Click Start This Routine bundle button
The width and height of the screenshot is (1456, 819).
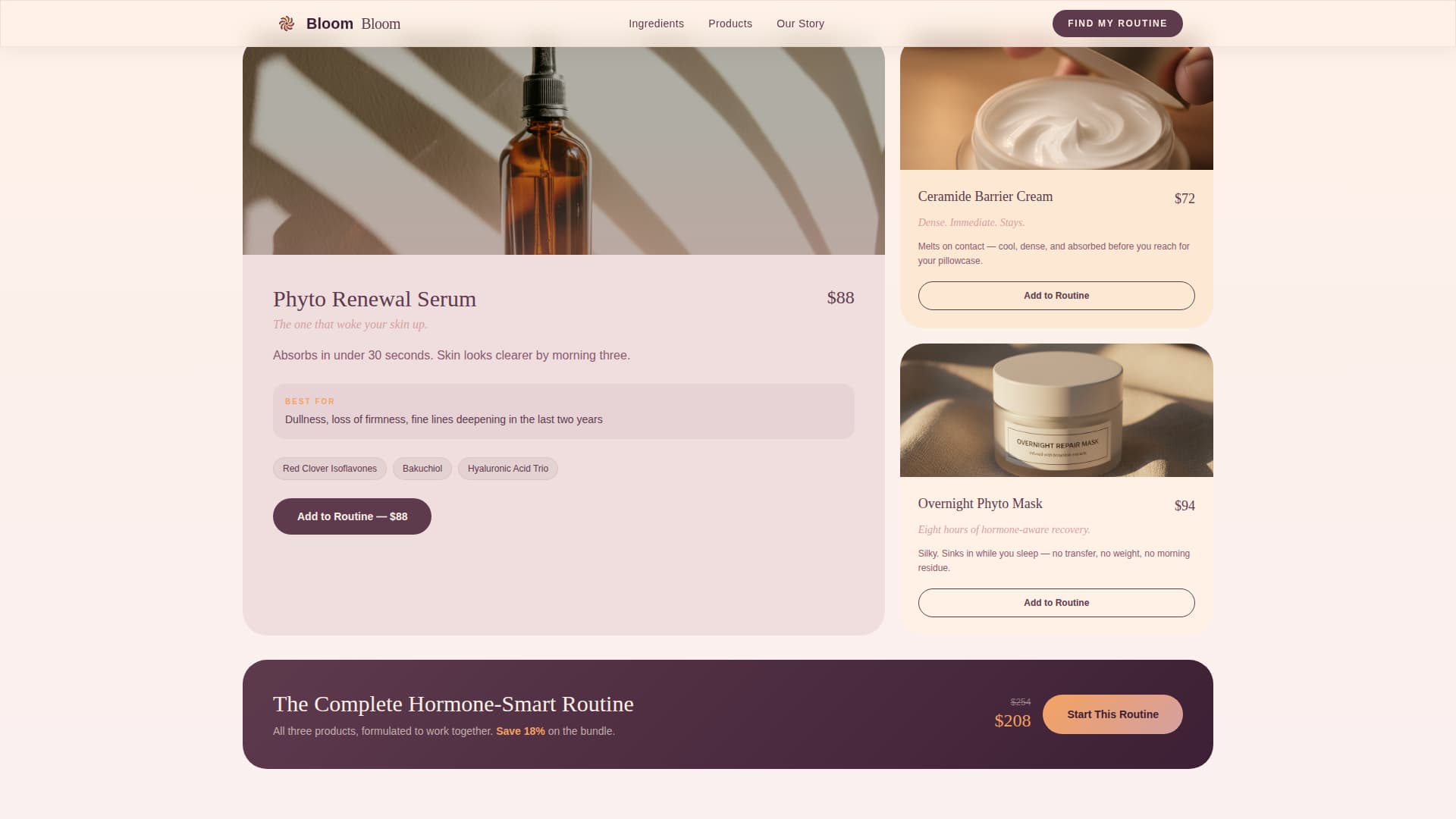[1112, 714]
